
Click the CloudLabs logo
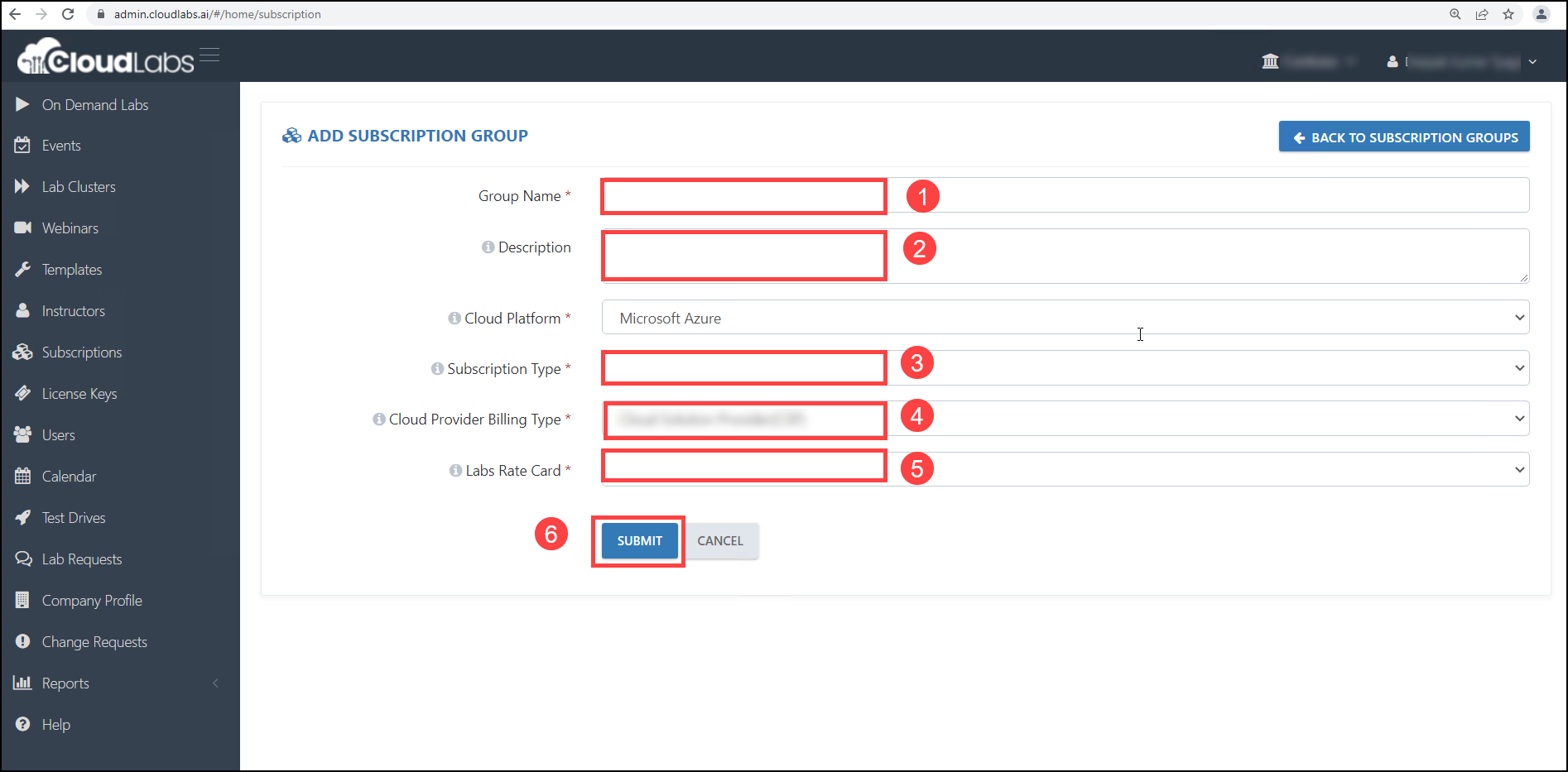[106, 57]
